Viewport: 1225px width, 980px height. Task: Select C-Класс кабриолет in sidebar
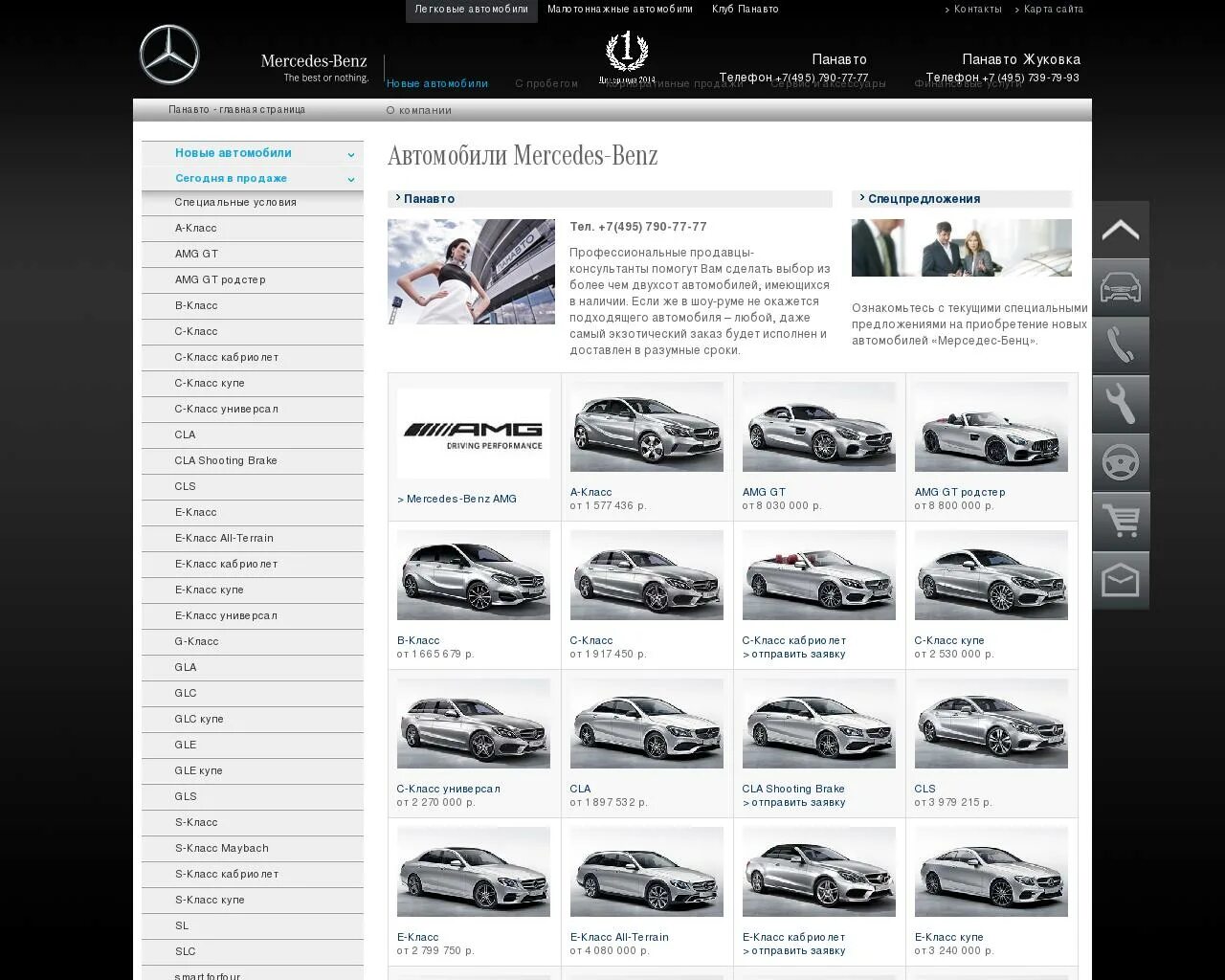[253, 358]
